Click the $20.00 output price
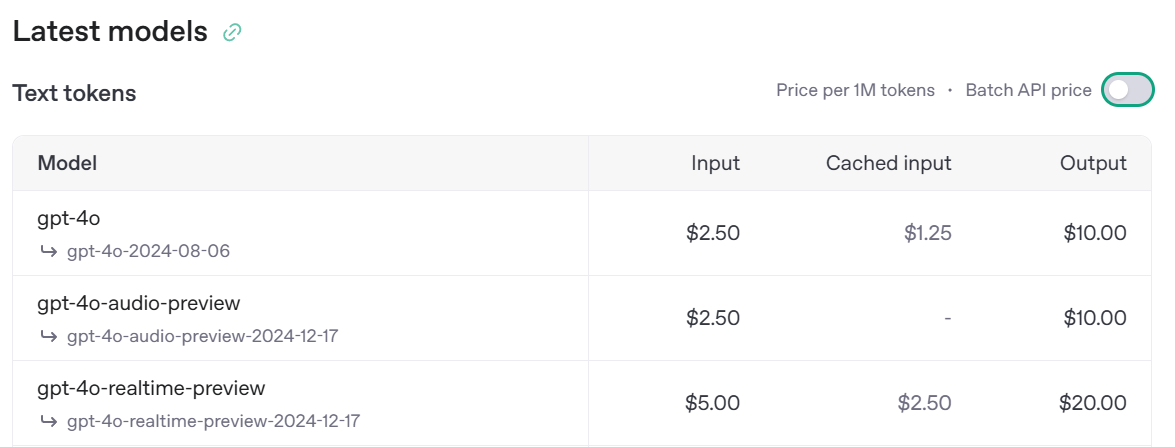Image resolution: width=1175 pixels, height=447 pixels. 1092,403
